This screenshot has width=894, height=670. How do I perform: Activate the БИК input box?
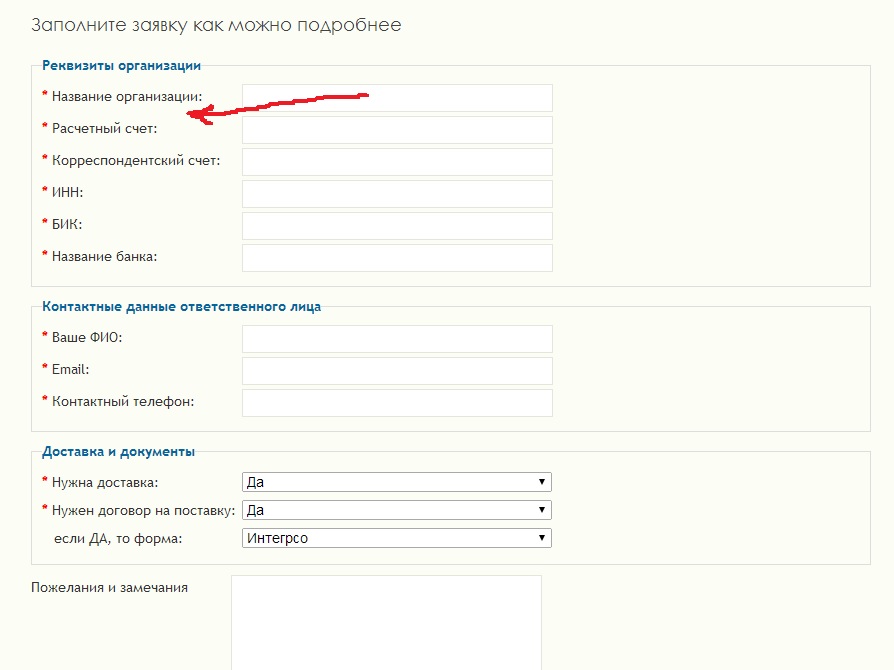[397, 226]
